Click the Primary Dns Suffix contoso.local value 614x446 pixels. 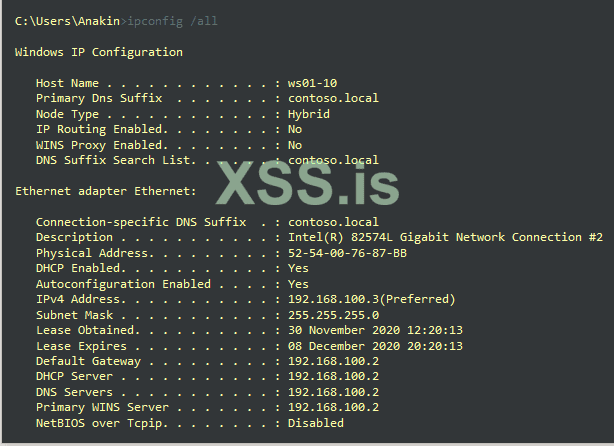click(x=333, y=98)
